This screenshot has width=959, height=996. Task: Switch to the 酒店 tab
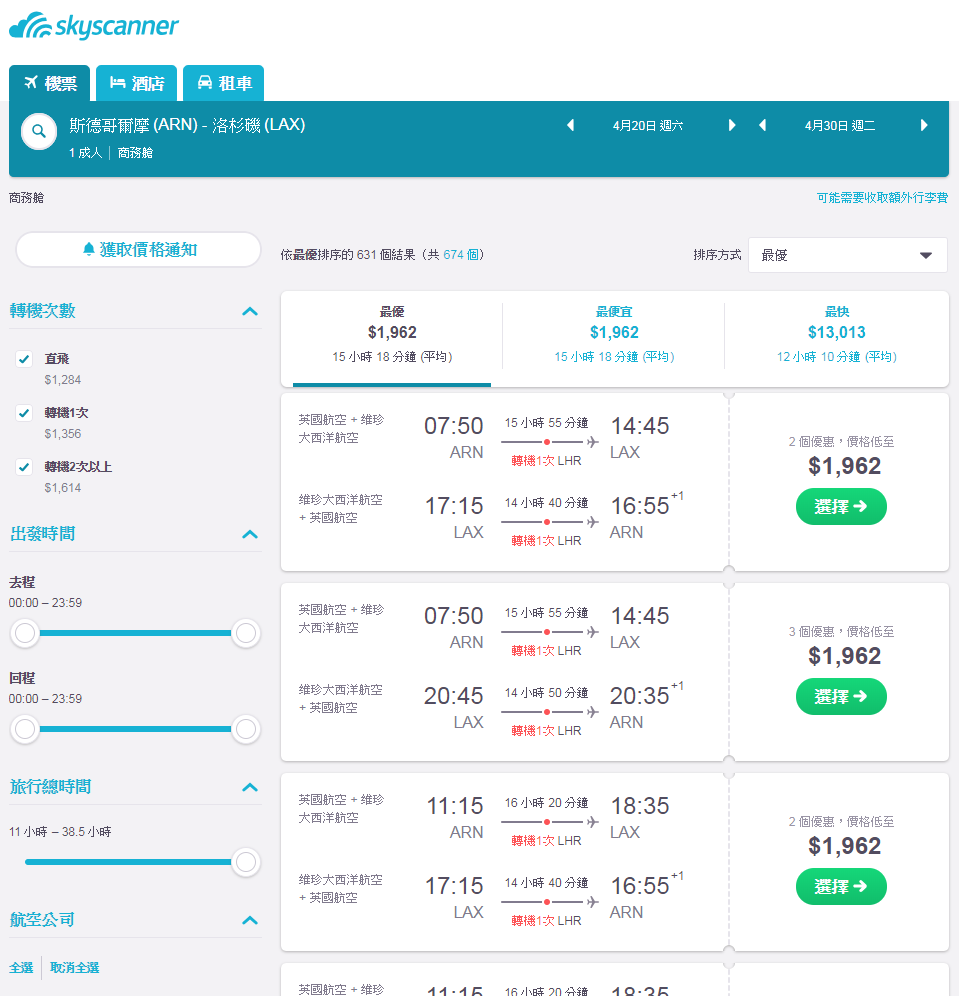tap(137, 83)
